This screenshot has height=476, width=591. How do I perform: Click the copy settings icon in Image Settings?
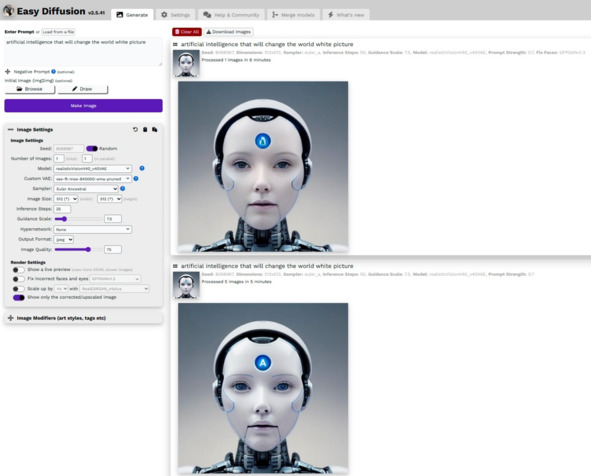(x=155, y=129)
